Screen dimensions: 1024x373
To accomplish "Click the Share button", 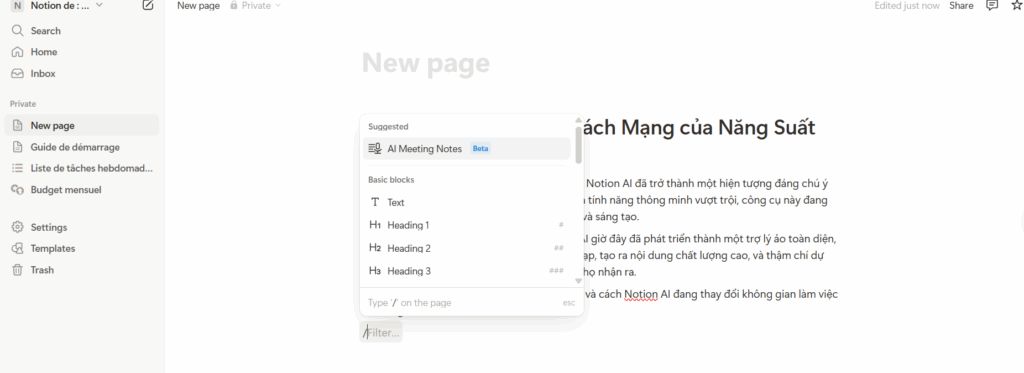I will [961, 5].
